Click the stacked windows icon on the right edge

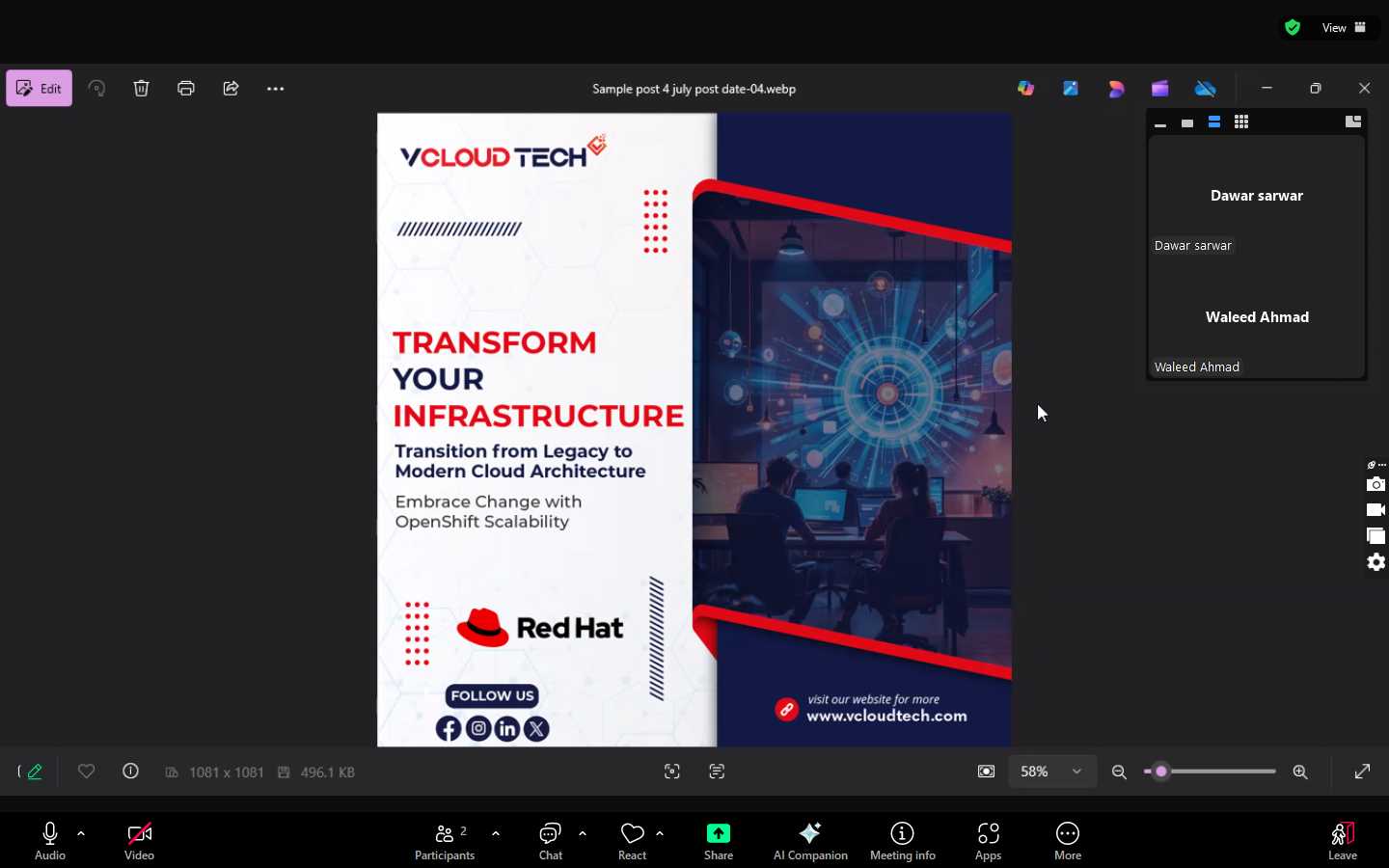tap(1375, 536)
